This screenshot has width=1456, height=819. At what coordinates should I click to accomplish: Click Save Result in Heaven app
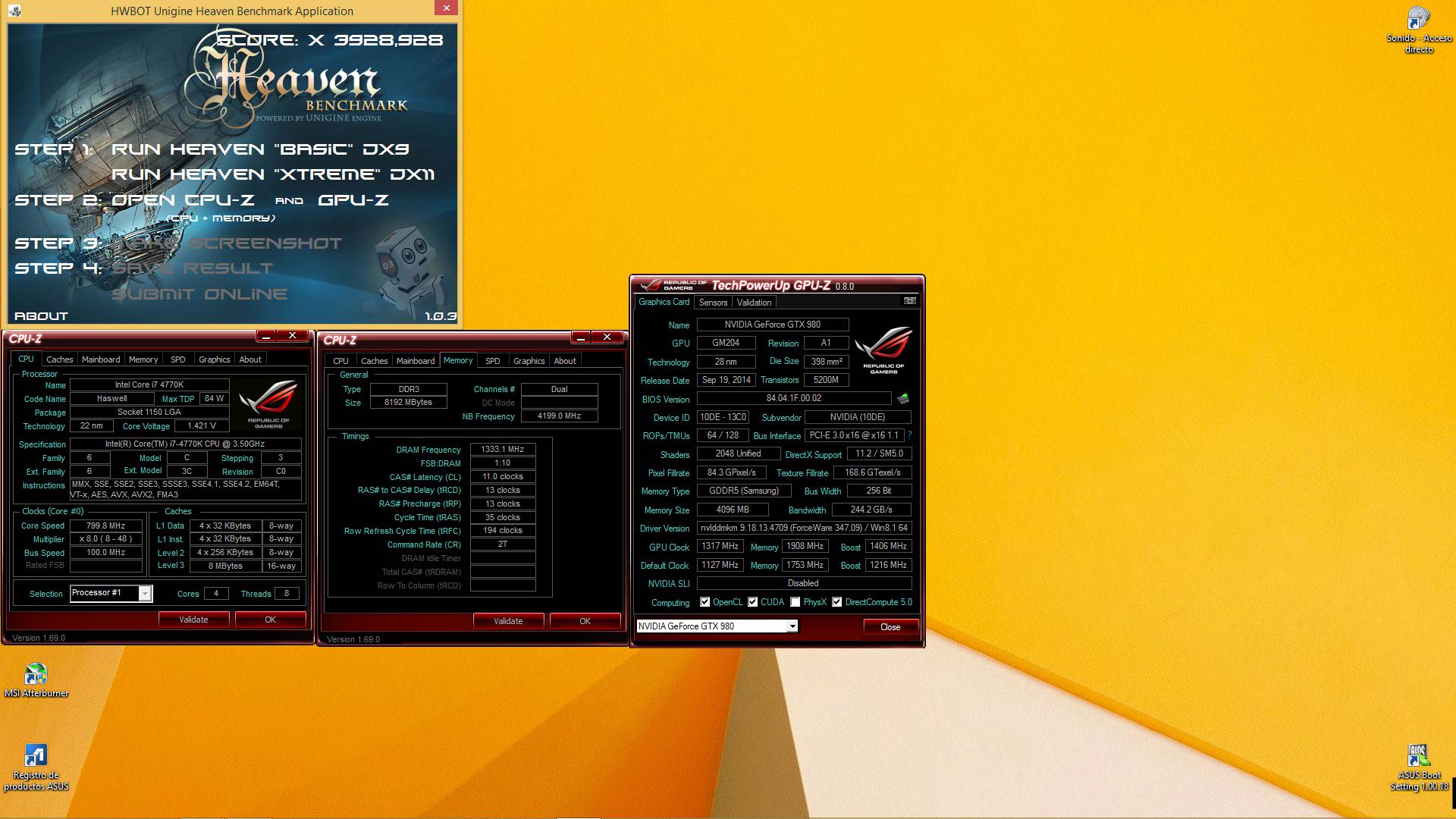[193, 268]
